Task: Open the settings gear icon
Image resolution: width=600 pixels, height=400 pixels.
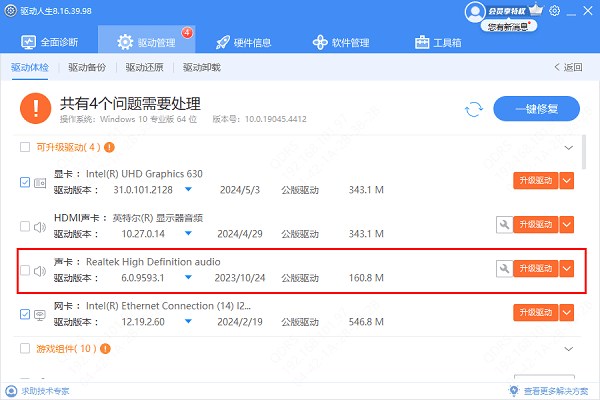Action: [x=555, y=11]
